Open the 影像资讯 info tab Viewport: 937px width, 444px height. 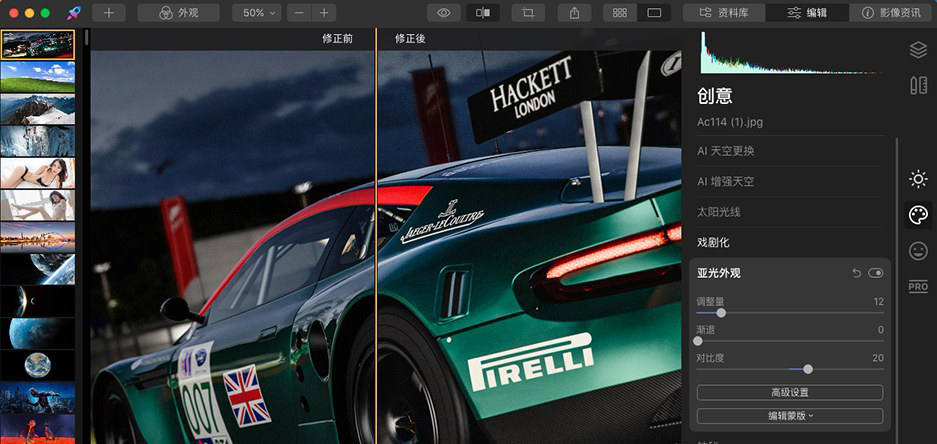(890, 13)
